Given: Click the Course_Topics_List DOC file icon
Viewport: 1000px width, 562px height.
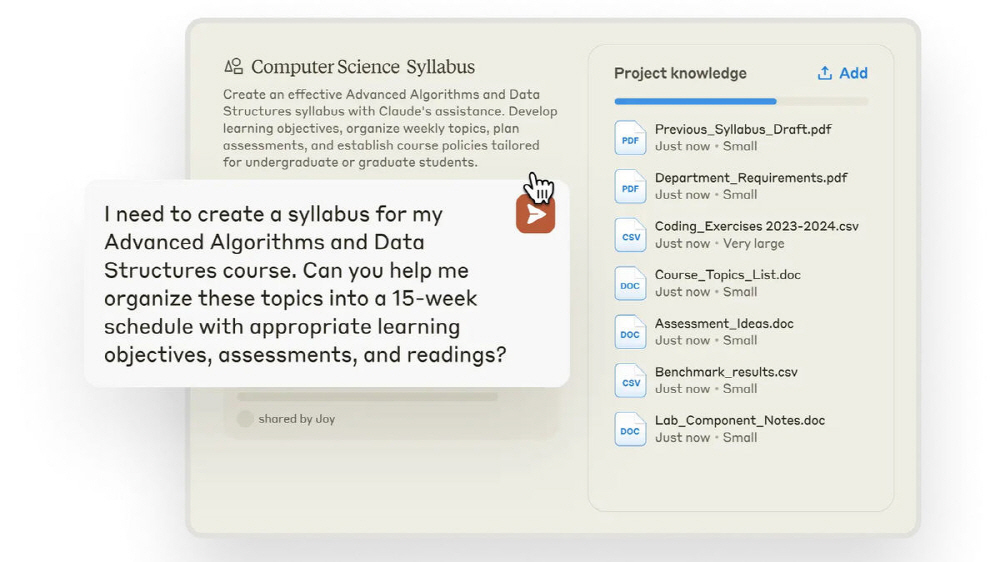Looking at the screenshot, I should pos(630,283).
